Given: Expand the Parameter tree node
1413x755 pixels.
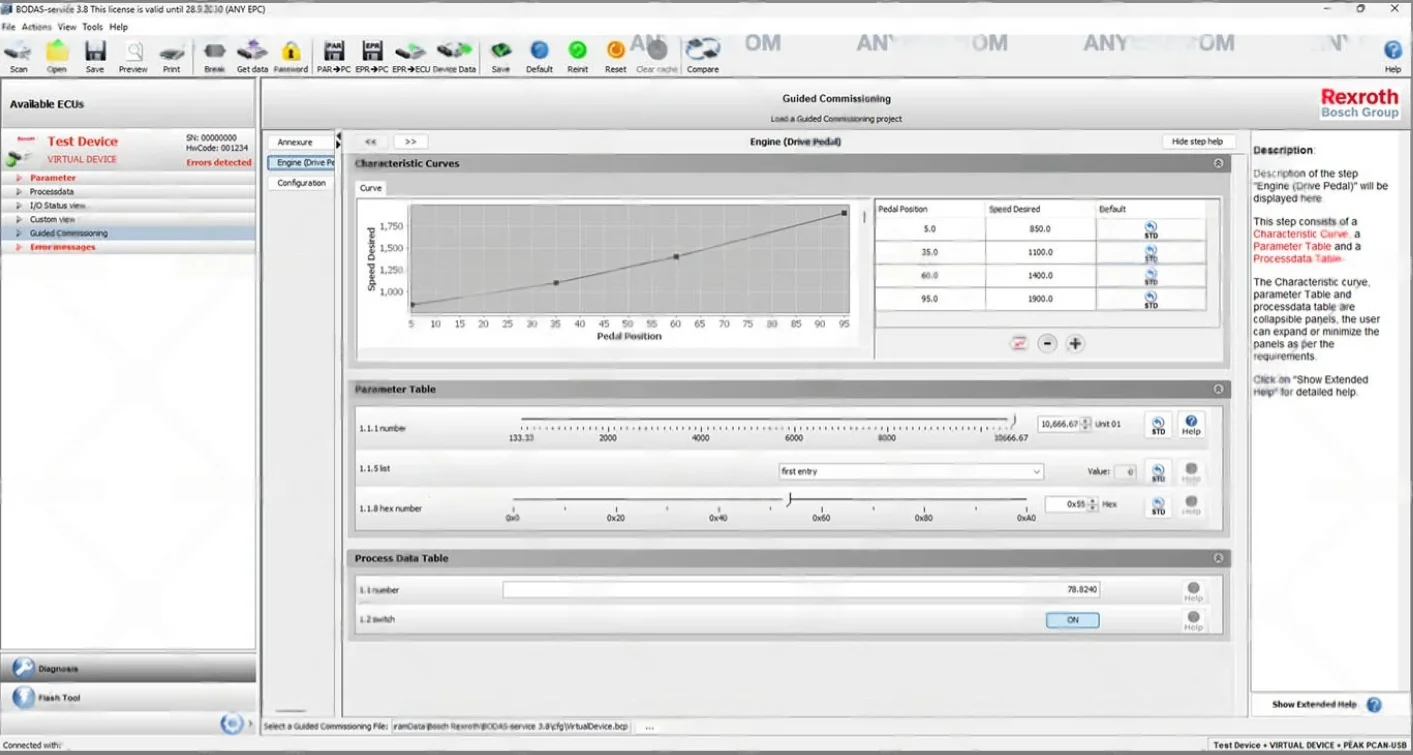Looking at the screenshot, I should 18,178.
